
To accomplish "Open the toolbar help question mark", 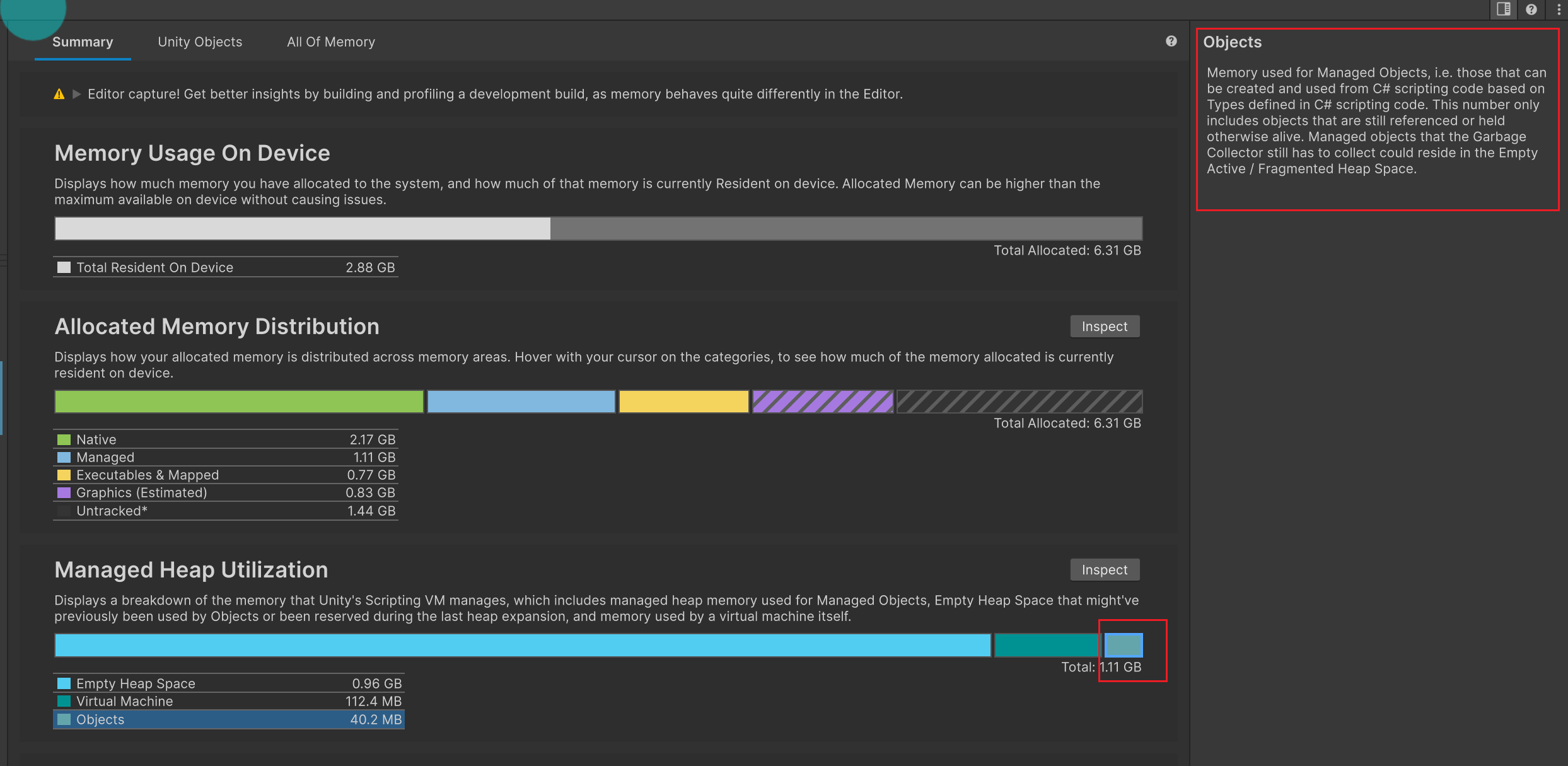I will pyautogui.click(x=1531, y=9).
